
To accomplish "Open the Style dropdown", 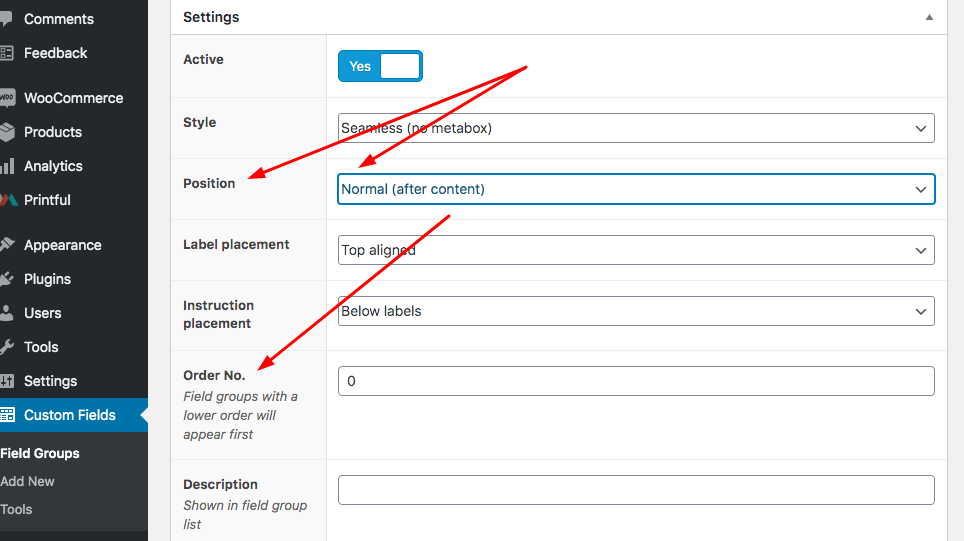I will [636, 128].
